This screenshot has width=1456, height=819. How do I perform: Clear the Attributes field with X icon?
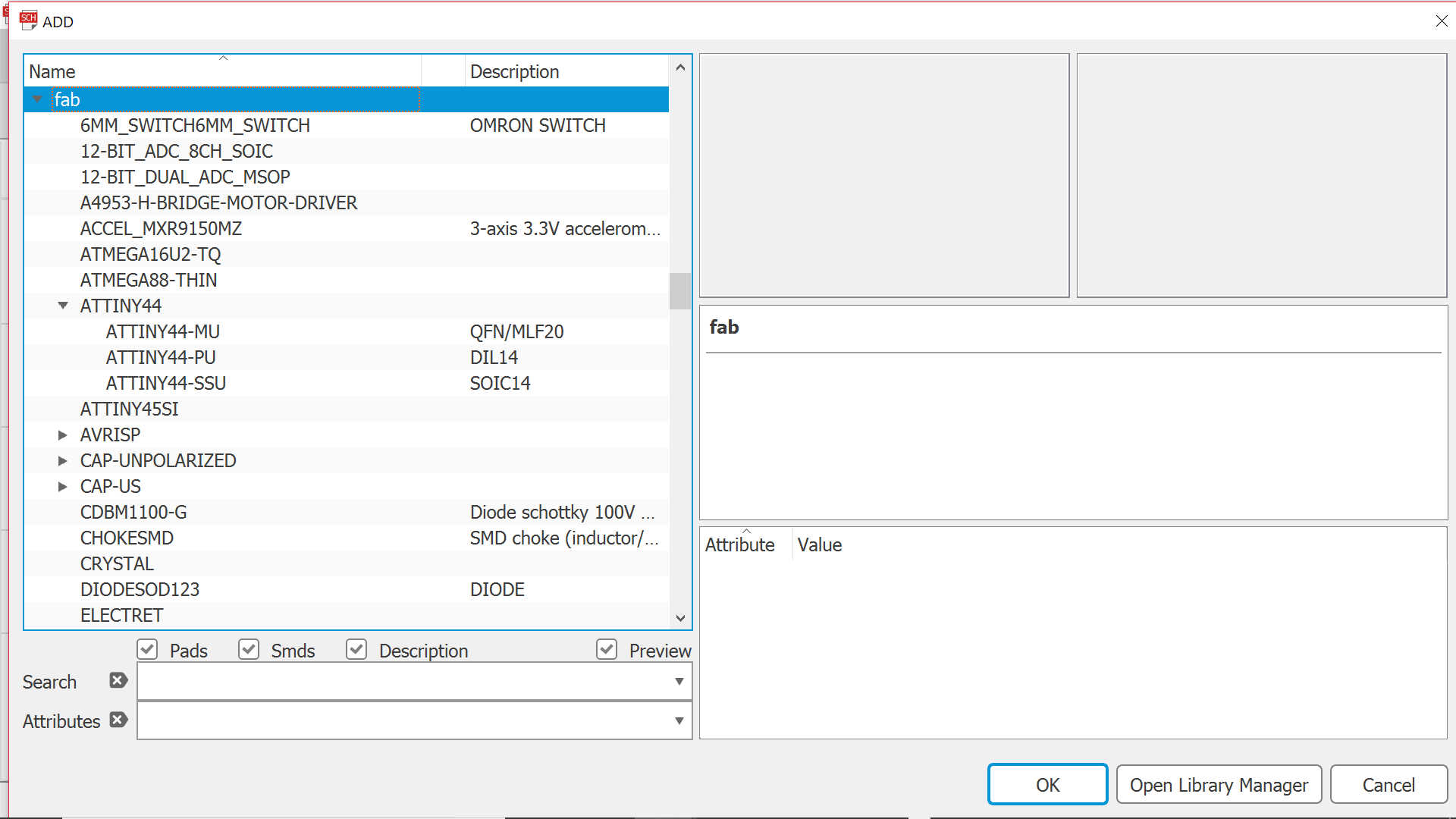(118, 720)
